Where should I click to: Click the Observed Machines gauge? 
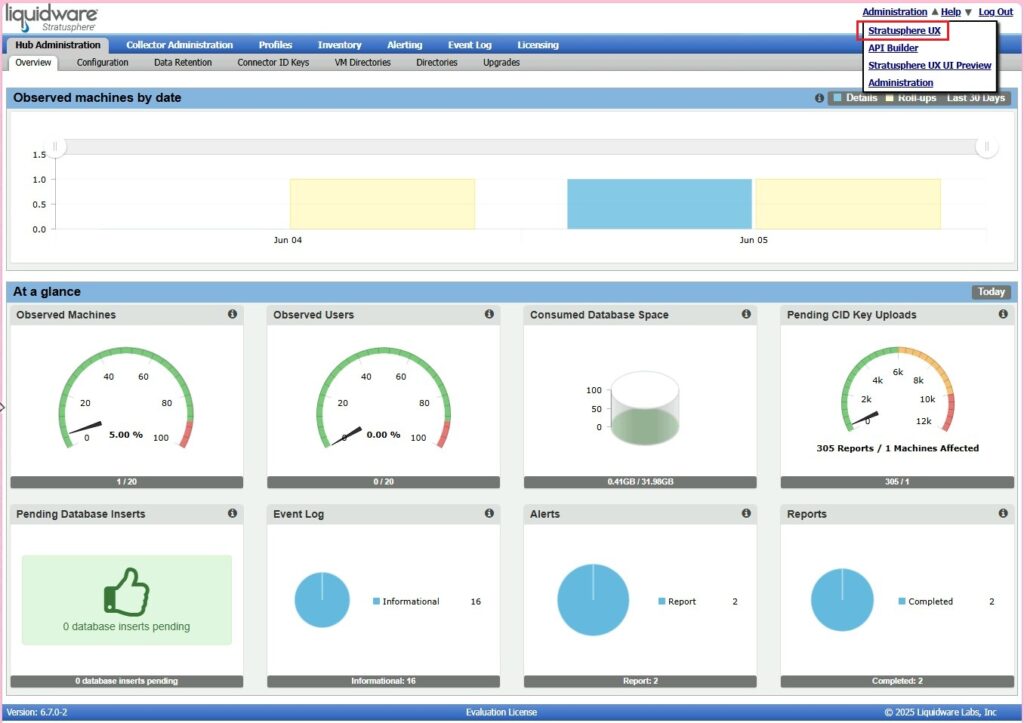126,398
